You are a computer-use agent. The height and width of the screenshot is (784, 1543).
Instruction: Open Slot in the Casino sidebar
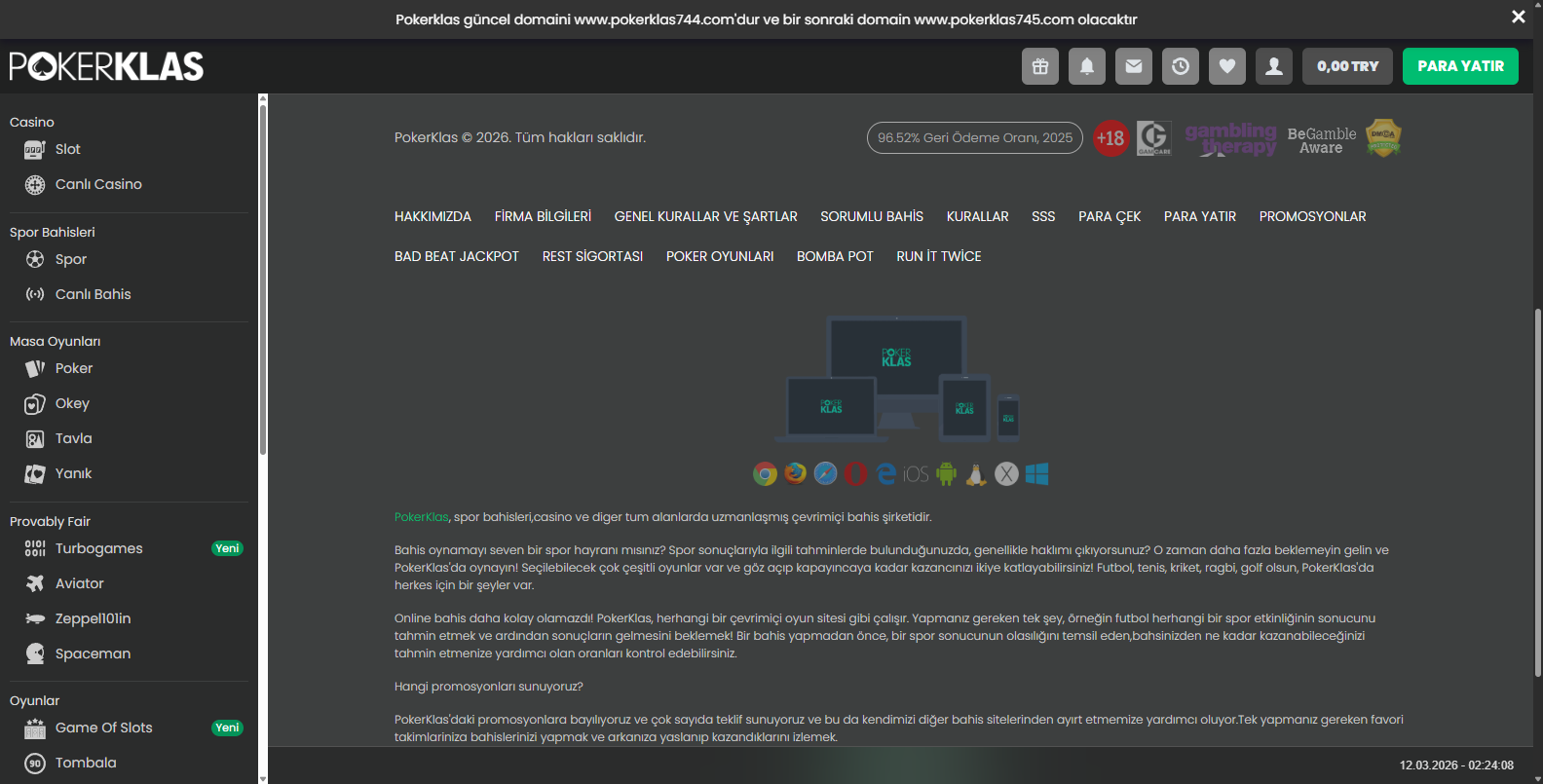point(67,149)
